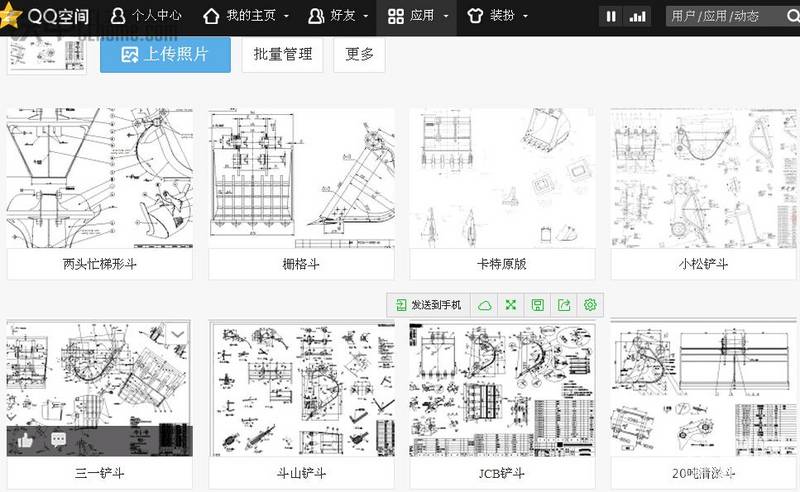This screenshot has width=800, height=492.
Task: Click the 栅格斗 caption
Action: 301,264
